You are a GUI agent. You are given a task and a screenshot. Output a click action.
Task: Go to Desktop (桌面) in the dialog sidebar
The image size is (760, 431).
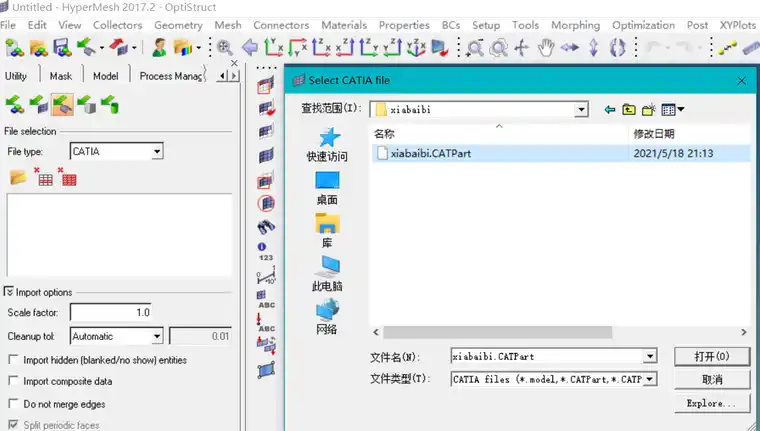tap(327, 189)
